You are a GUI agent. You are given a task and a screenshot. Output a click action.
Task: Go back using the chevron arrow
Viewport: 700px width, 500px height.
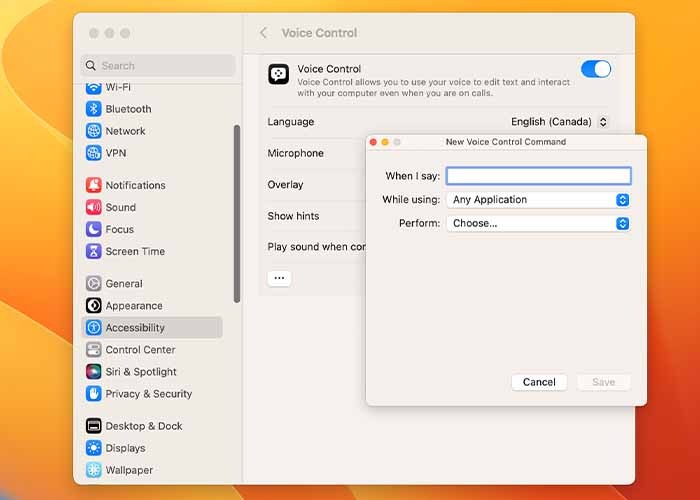point(263,33)
